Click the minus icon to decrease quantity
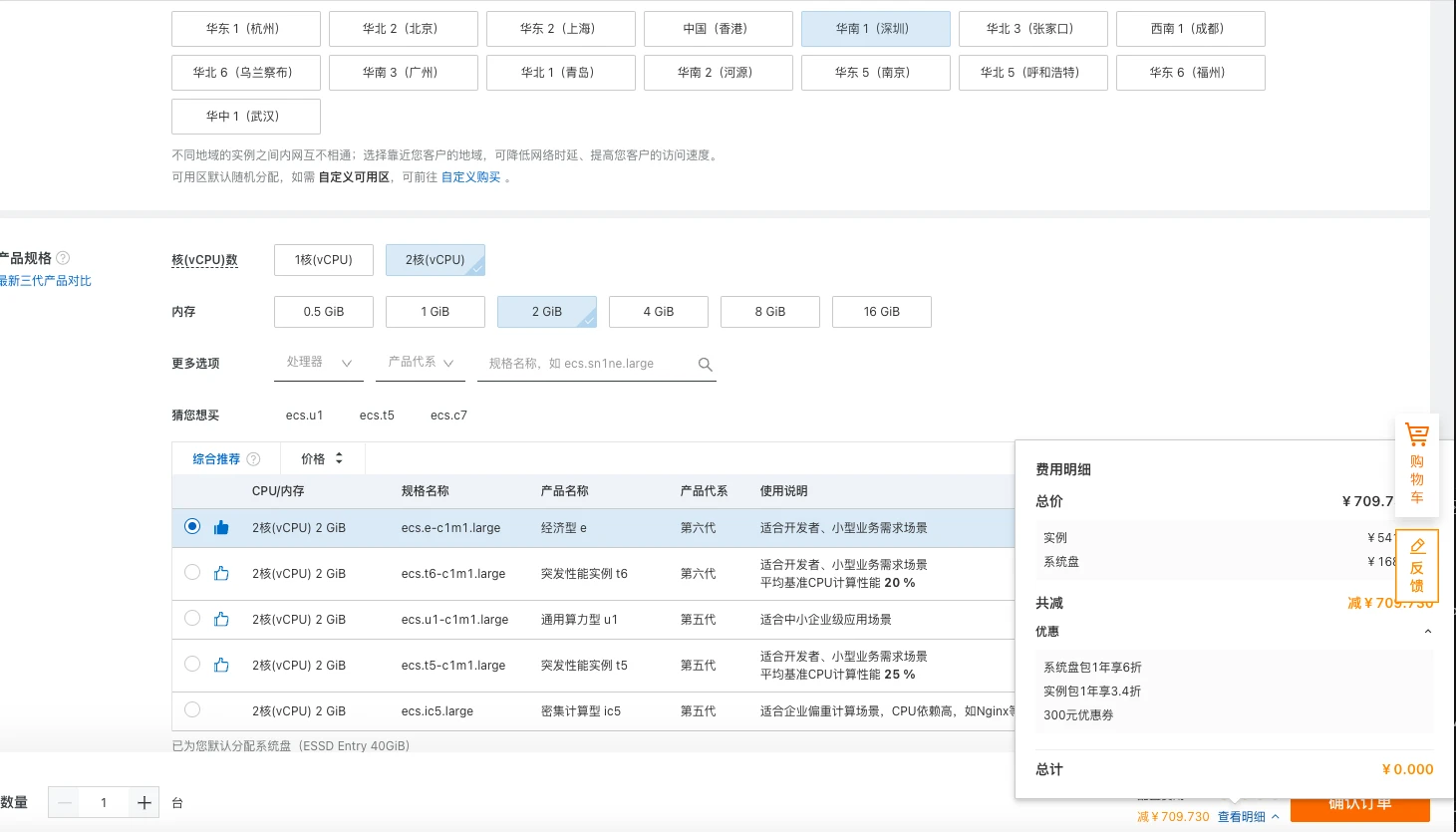 65,803
